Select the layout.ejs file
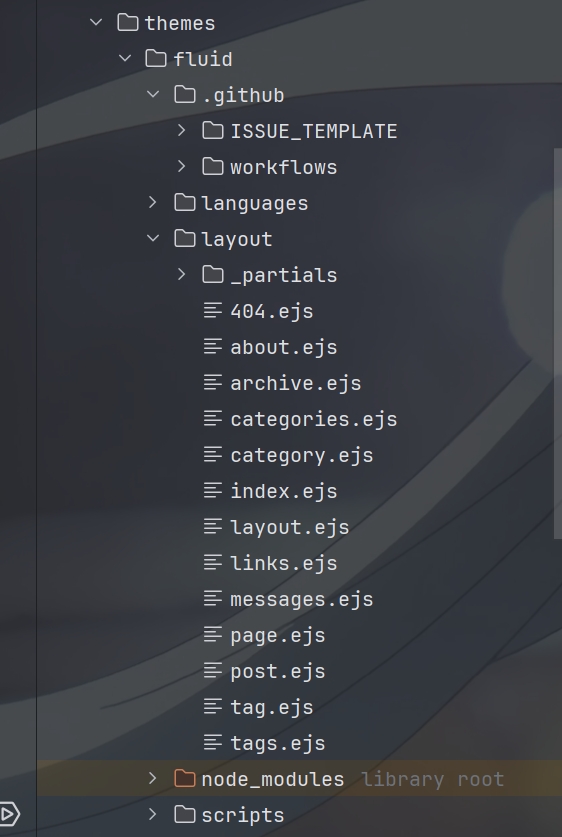 (290, 527)
